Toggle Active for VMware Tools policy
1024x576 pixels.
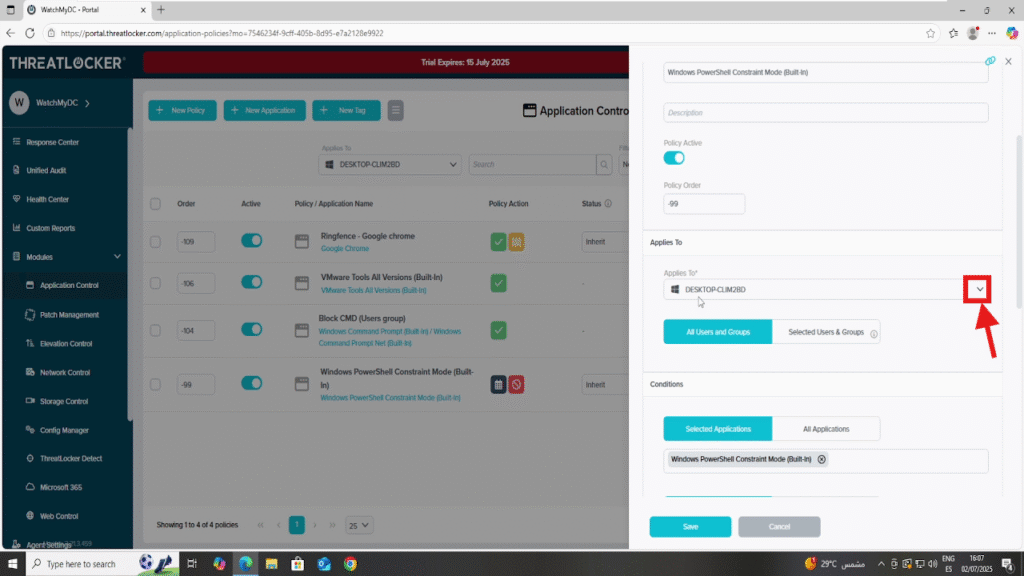(251, 282)
